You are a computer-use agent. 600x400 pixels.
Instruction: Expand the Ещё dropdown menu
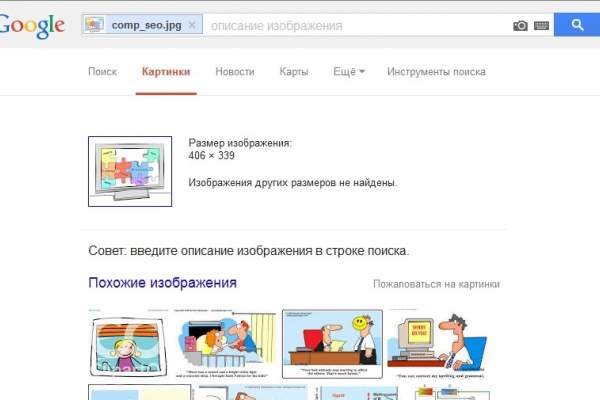pos(349,72)
